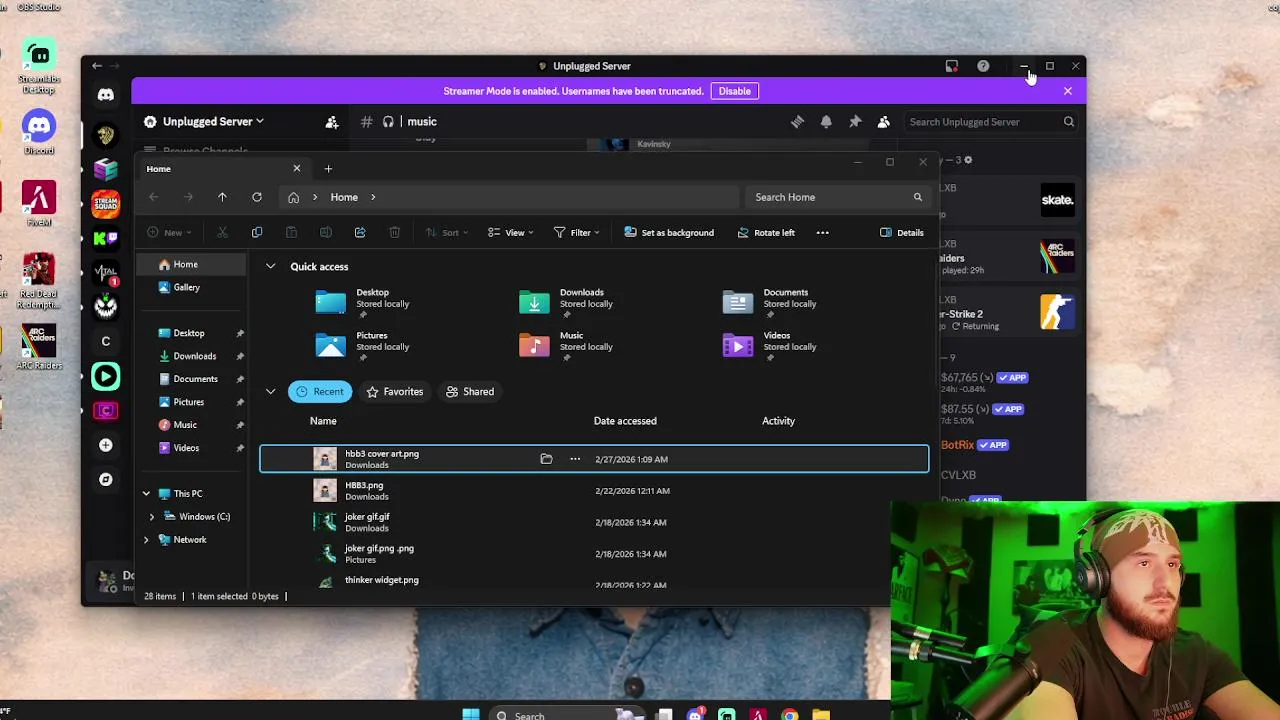Screen dimensions: 1280x720
Task: Open FiveM desktop shortcut
Action: point(39,204)
